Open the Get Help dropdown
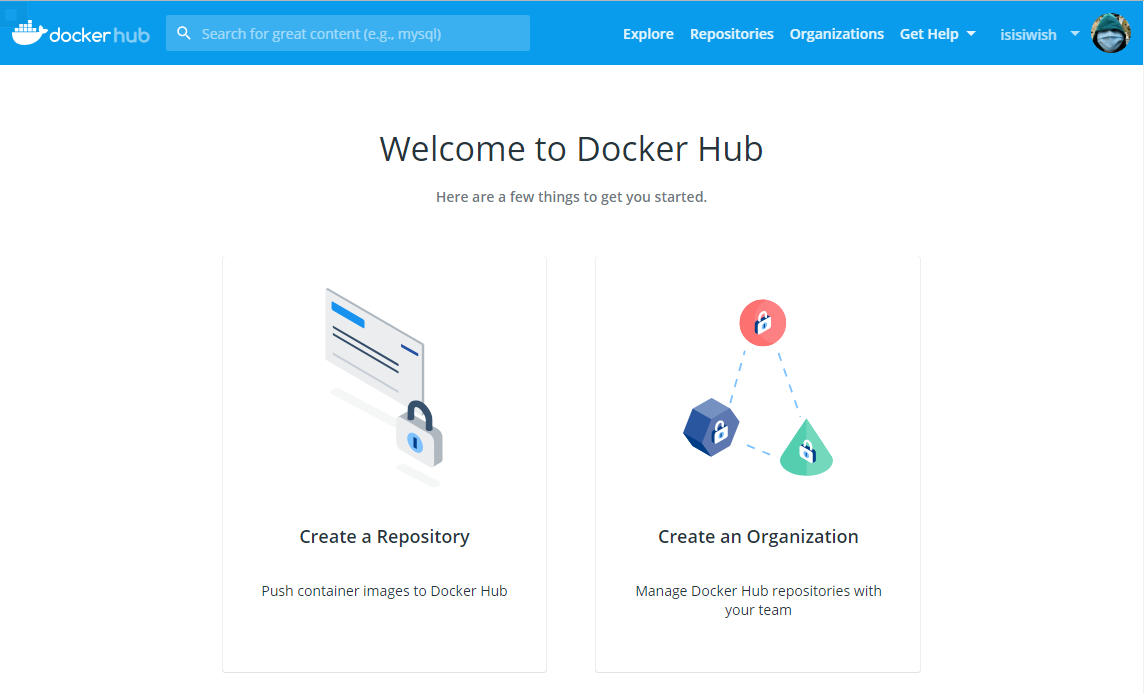Viewport: 1144px width, 694px height. click(x=929, y=33)
